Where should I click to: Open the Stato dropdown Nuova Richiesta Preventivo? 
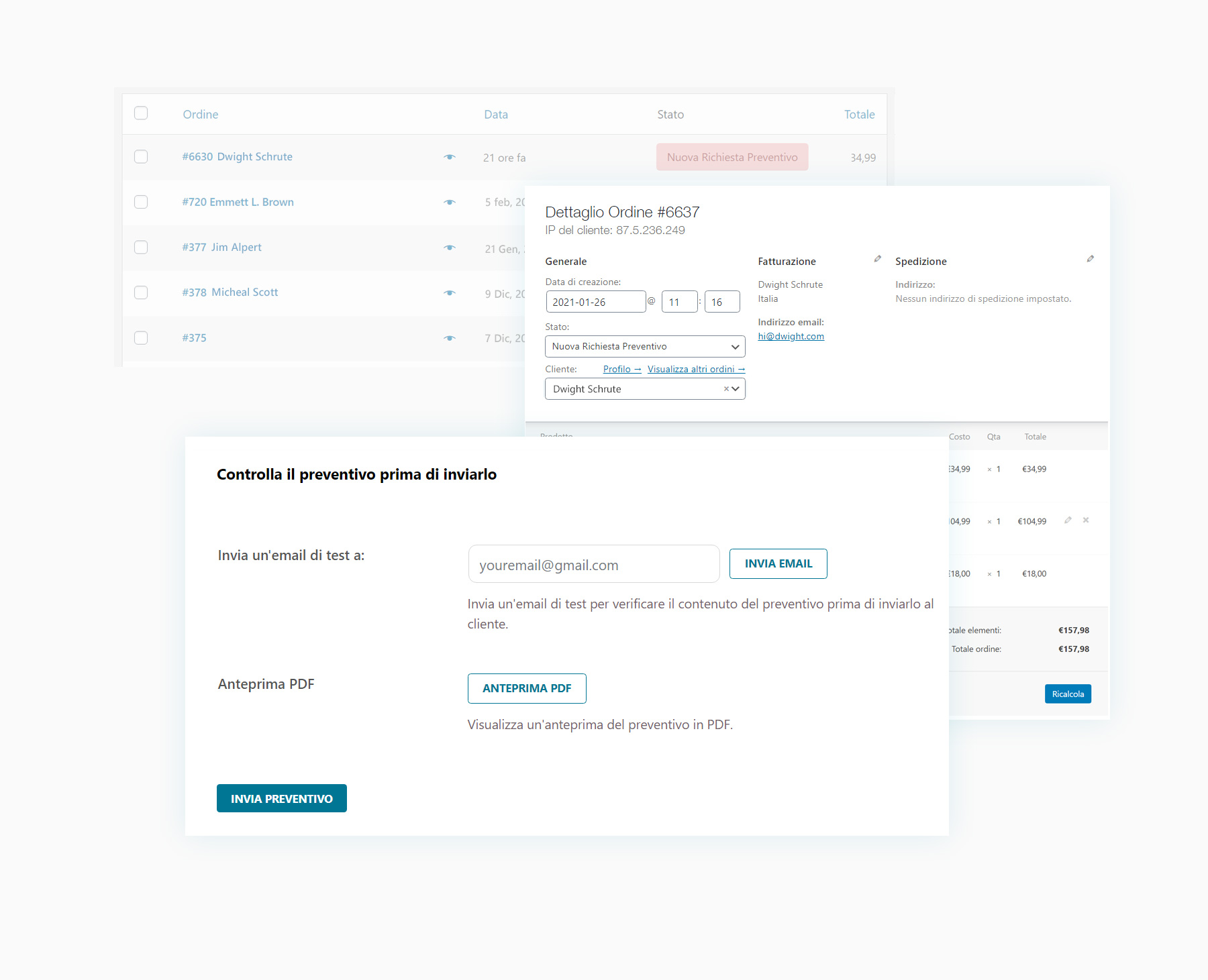coord(644,347)
